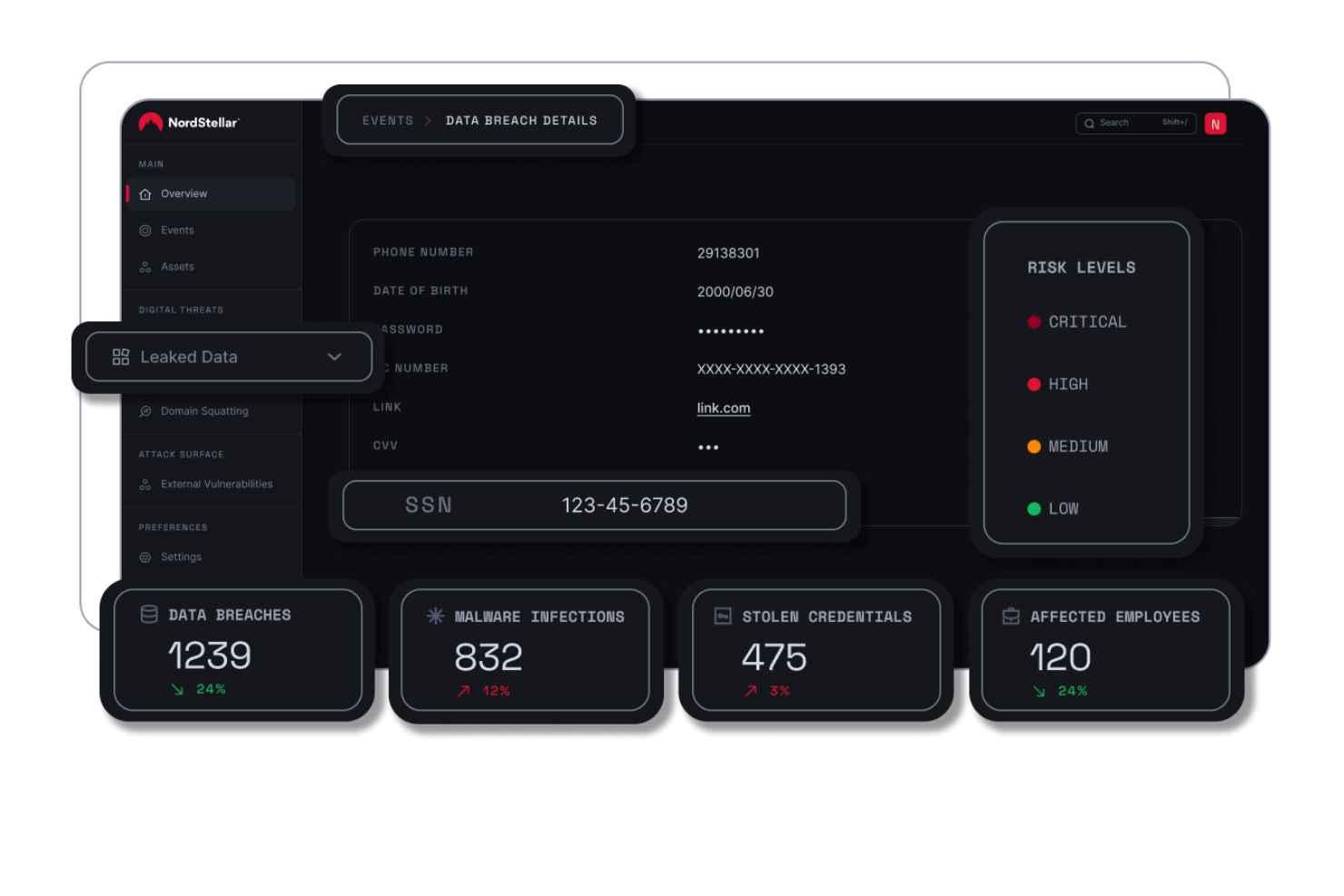Click the Malware Infections asterisk icon
Image resolution: width=1344 pixels, height=896 pixels.
point(435,616)
